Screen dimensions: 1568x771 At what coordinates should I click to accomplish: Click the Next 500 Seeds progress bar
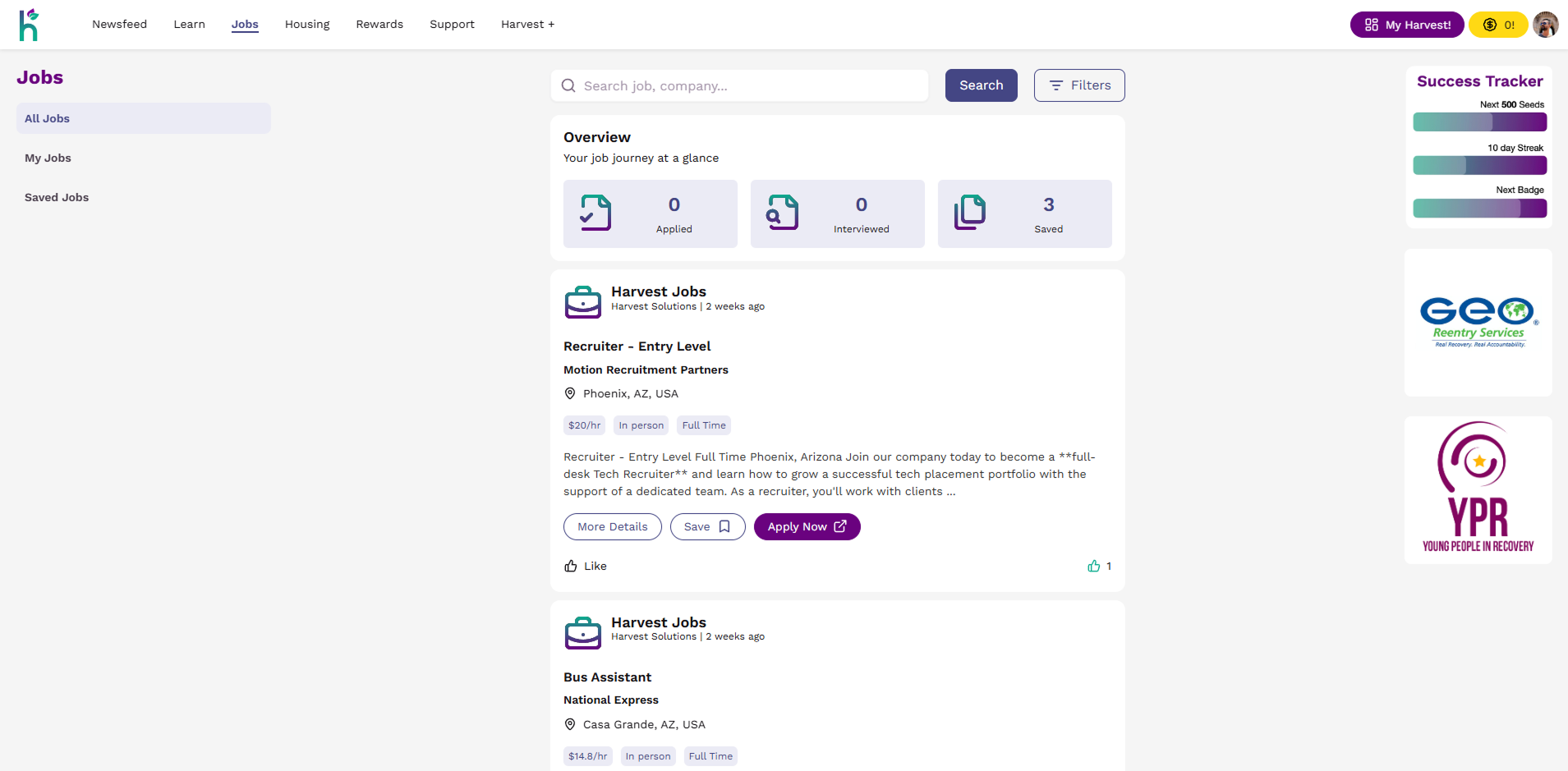point(1479,122)
